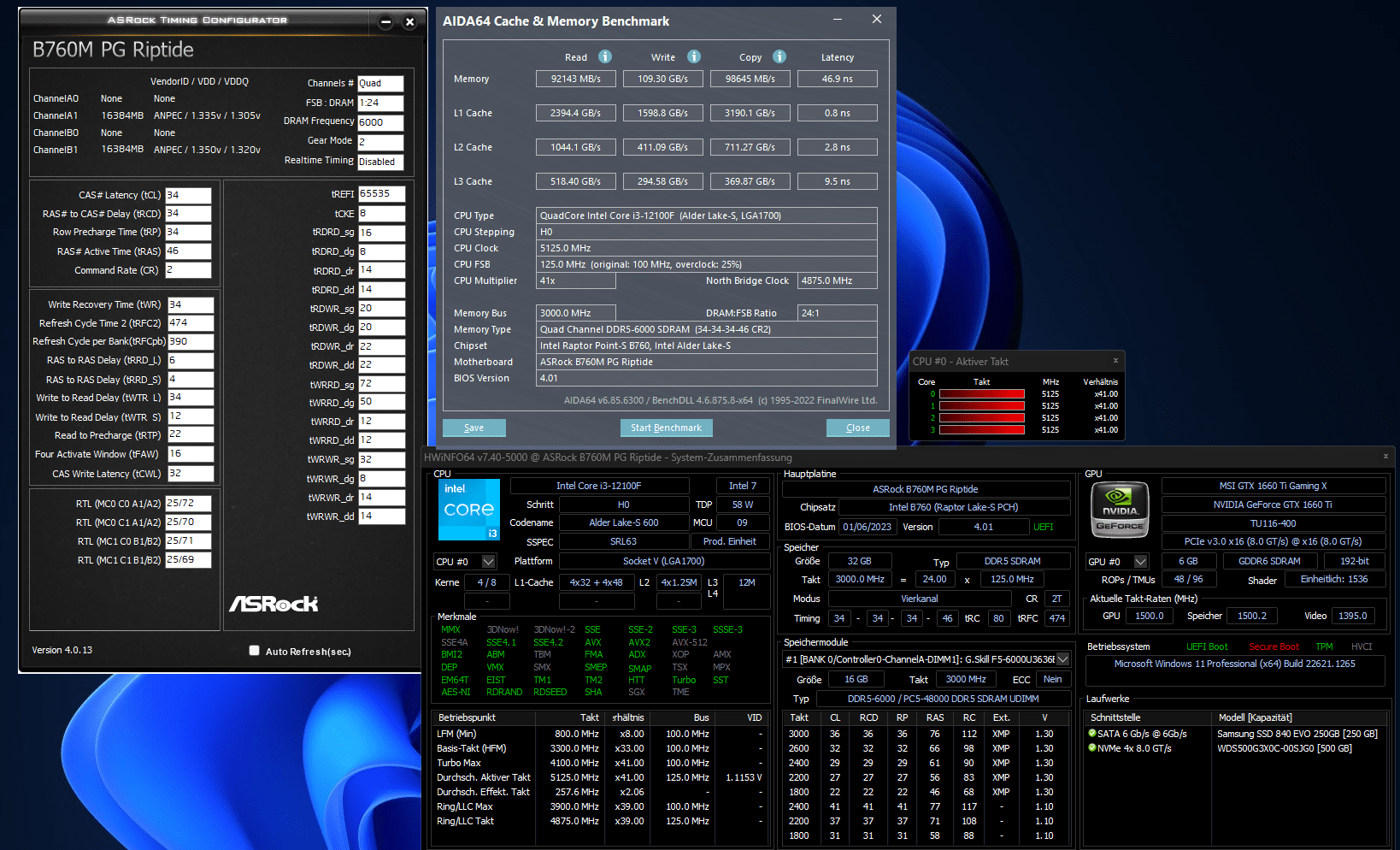Image resolution: width=1400 pixels, height=850 pixels.
Task: Click the SATA 6 Gb/s green status icon
Action: (x=1092, y=734)
